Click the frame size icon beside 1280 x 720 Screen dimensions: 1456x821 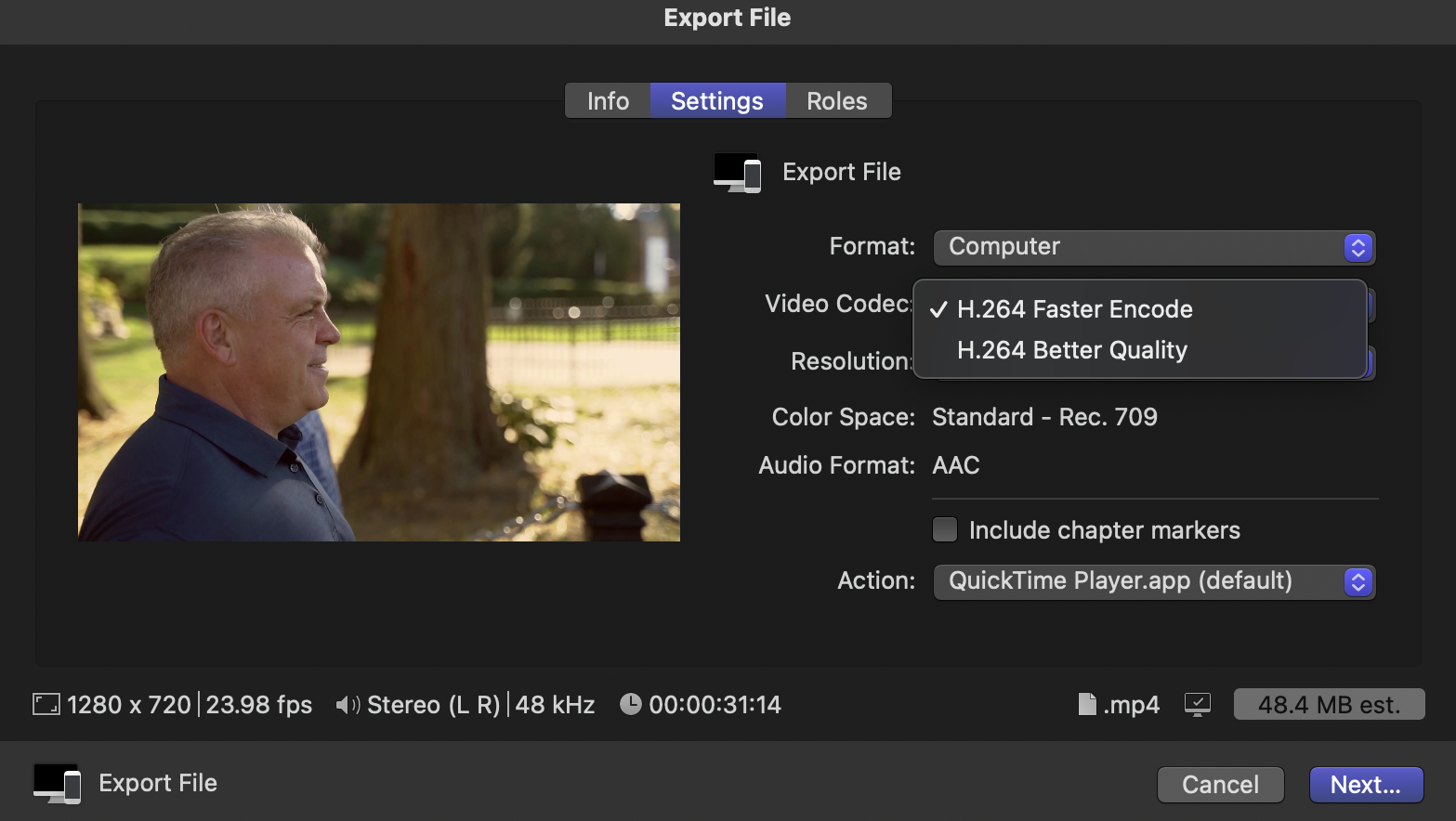tap(46, 704)
